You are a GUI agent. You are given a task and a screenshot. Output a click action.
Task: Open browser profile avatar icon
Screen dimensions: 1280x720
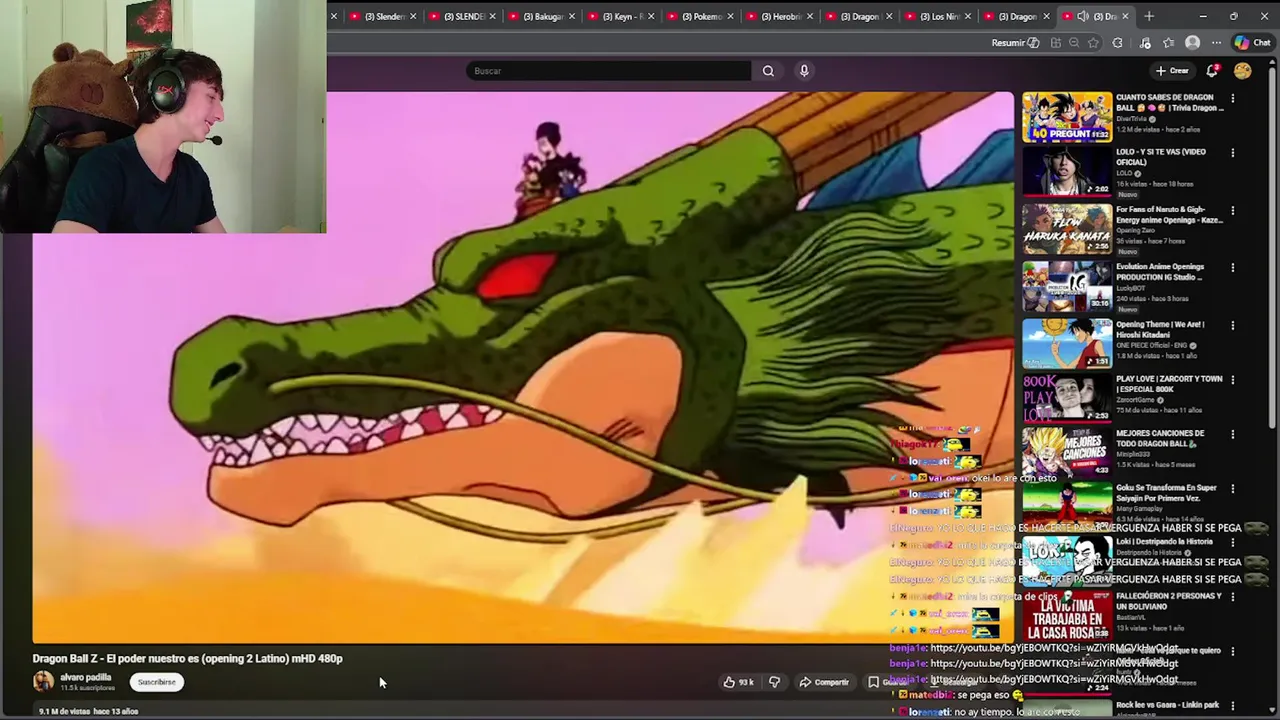[1192, 43]
